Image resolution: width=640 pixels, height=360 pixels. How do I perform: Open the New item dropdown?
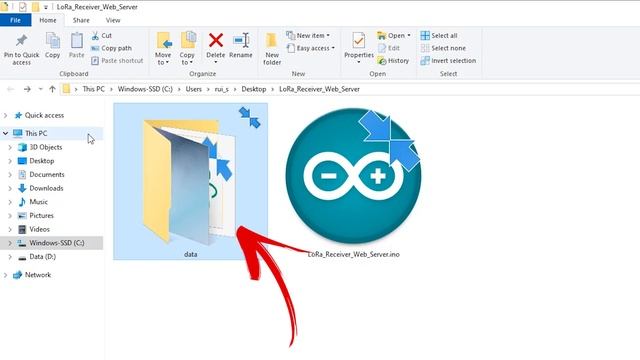(x=308, y=36)
